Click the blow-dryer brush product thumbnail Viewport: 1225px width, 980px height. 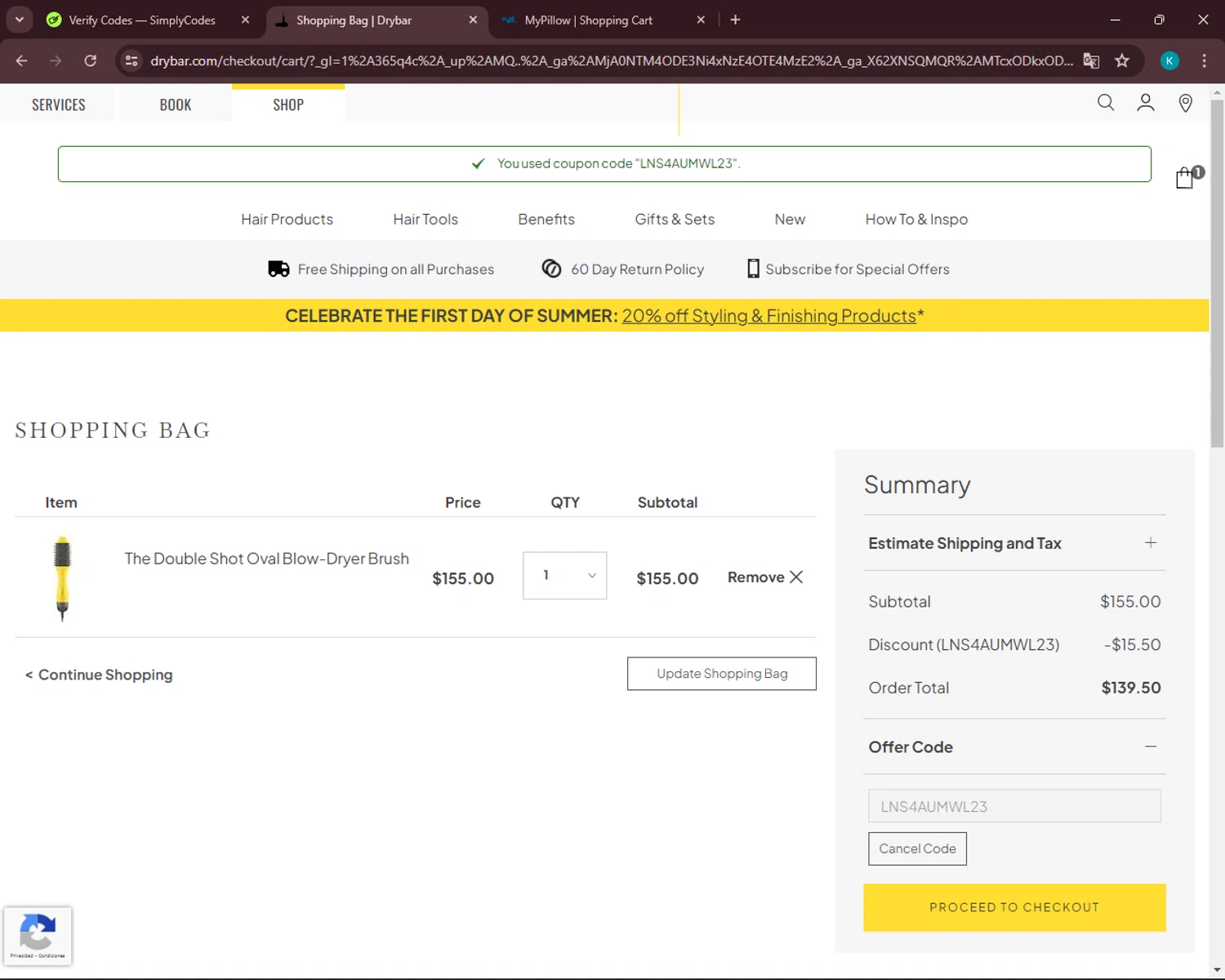coord(62,577)
